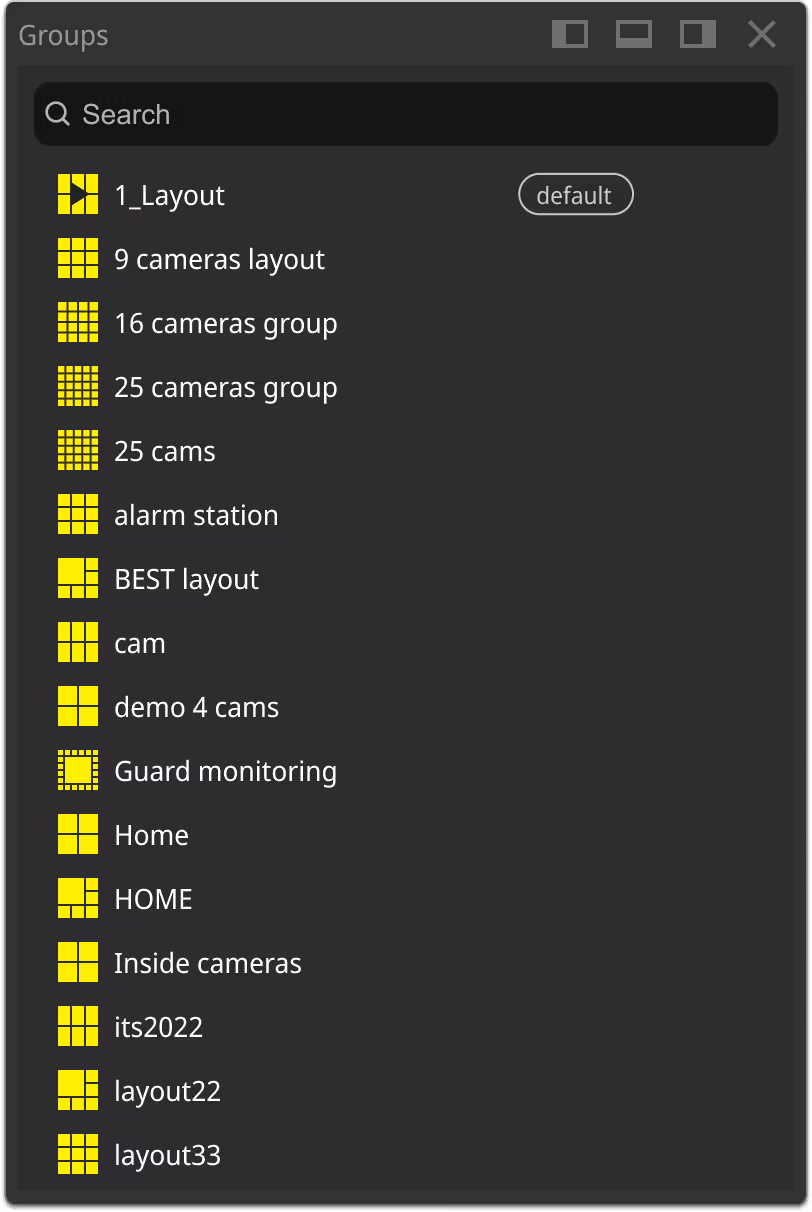Viewport: 812px width, 1212px height.
Task: Click the 1_Layout playback-style layout icon
Action: coord(77,194)
